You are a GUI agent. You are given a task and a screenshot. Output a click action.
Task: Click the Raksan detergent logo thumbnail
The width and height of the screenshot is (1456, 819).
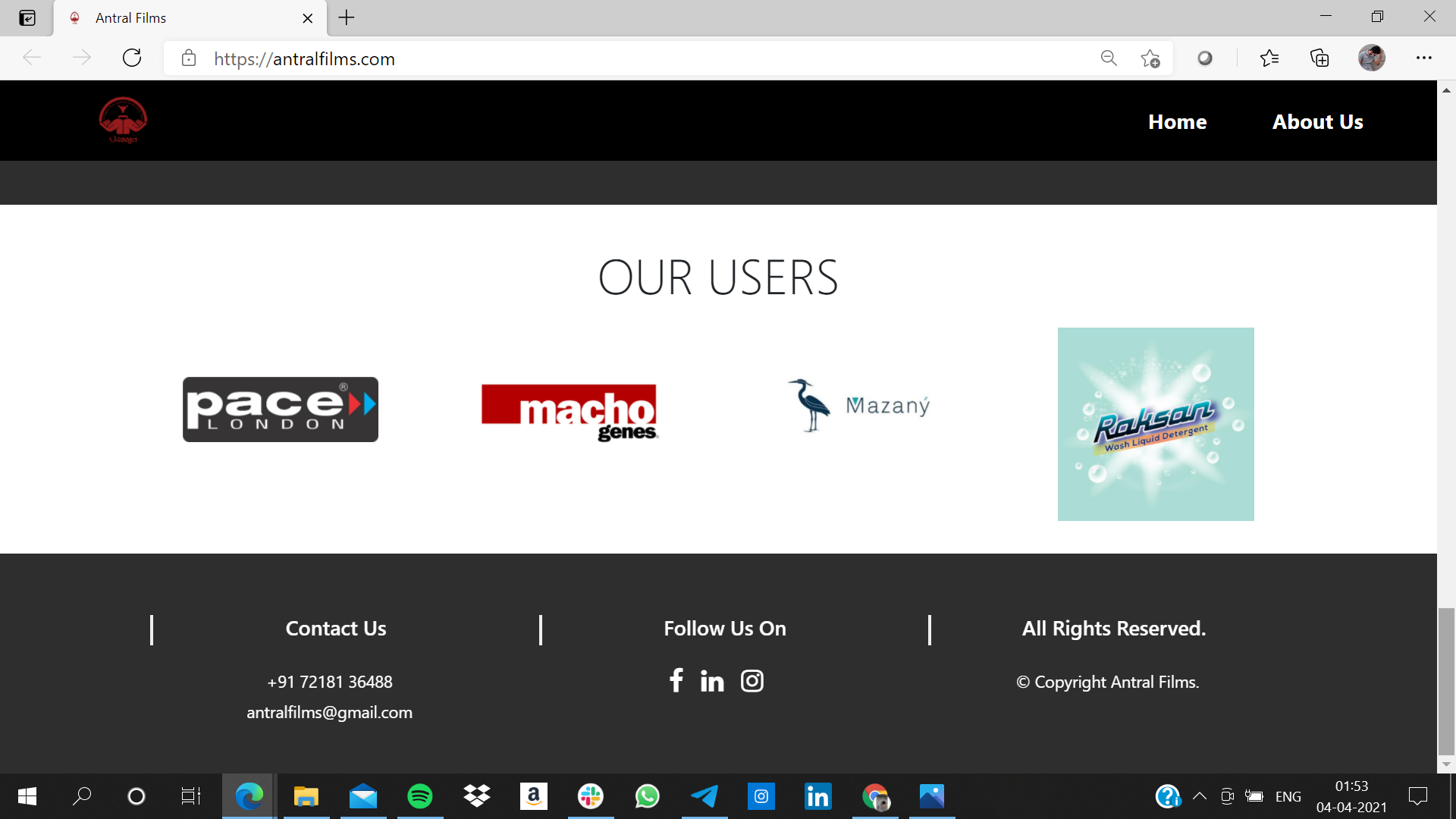pyautogui.click(x=1155, y=424)
